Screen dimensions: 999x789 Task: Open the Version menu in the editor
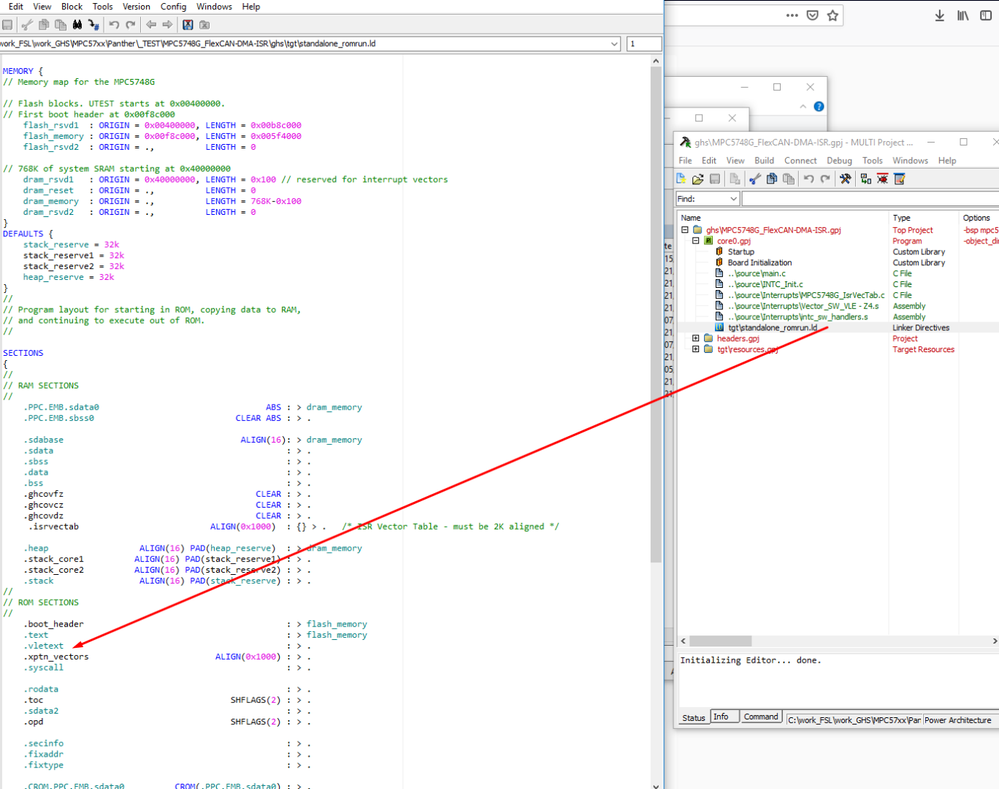(x=136, y=6)
